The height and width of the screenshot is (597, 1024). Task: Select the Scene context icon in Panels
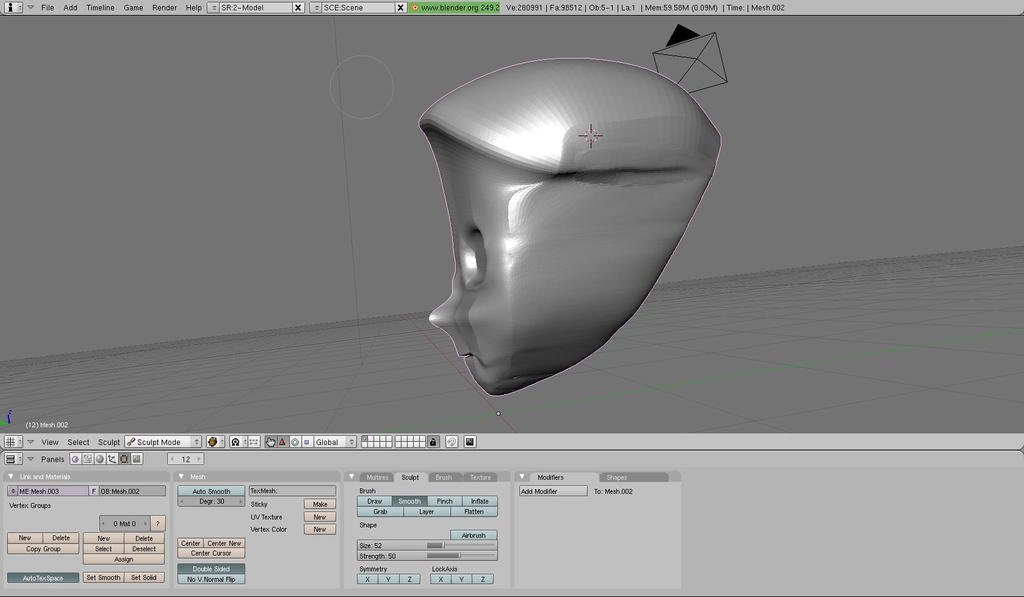136,459
